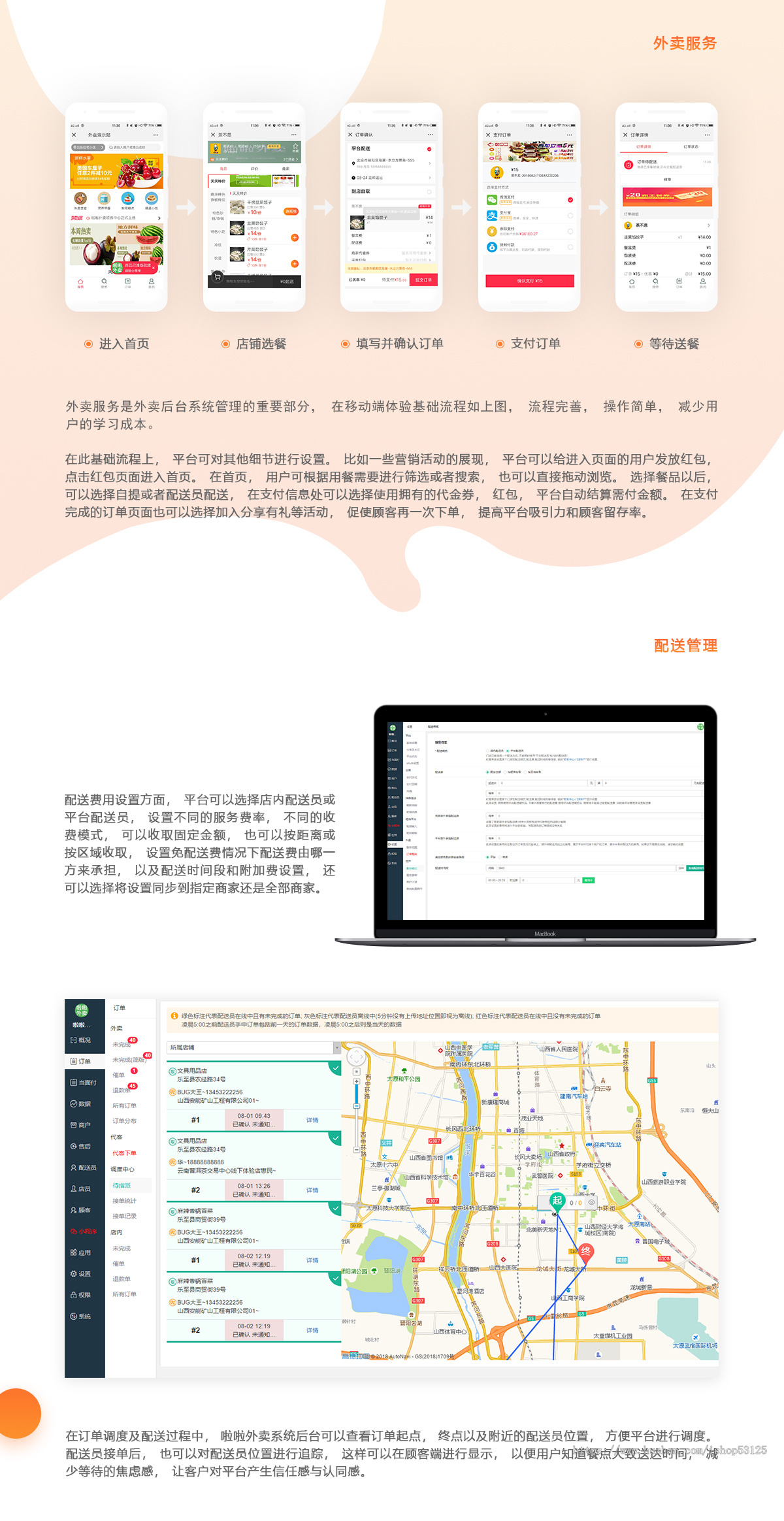Tap the 催单 button in order detail
The height and width of the screenshot is (1521, 784).
click(667, 179)
